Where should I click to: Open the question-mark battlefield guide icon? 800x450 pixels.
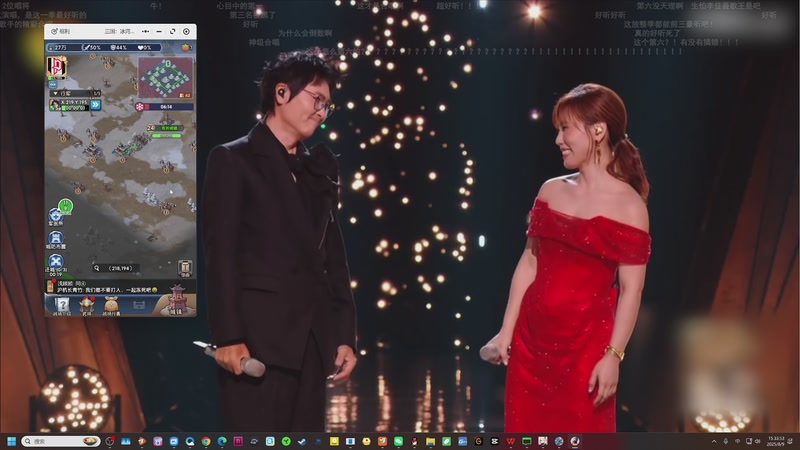(62, 306)
